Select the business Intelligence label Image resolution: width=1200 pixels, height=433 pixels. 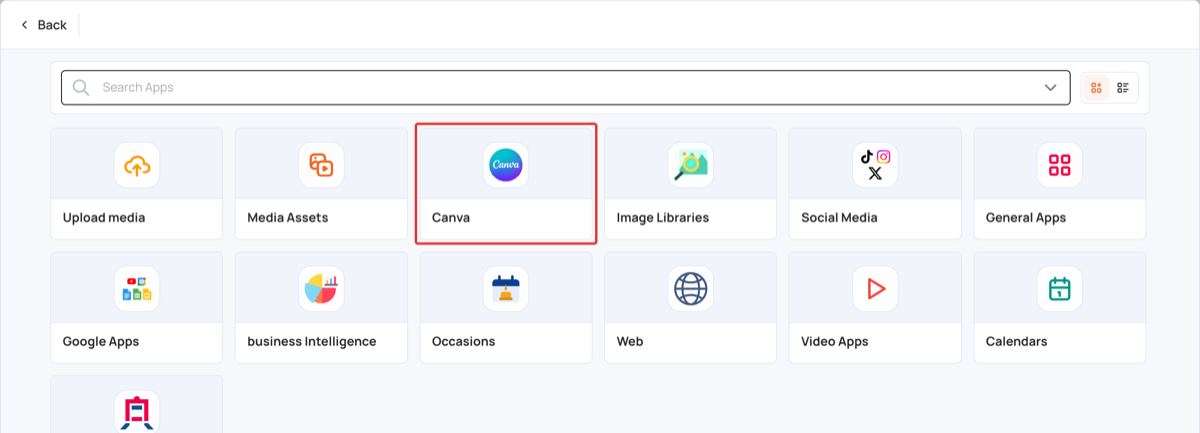point(312,341)
